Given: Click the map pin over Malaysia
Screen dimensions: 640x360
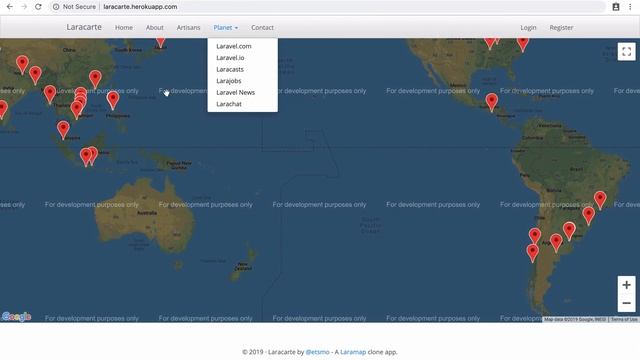Looking at the screenshot, I should pyautogui.click(x=63, y=129).
